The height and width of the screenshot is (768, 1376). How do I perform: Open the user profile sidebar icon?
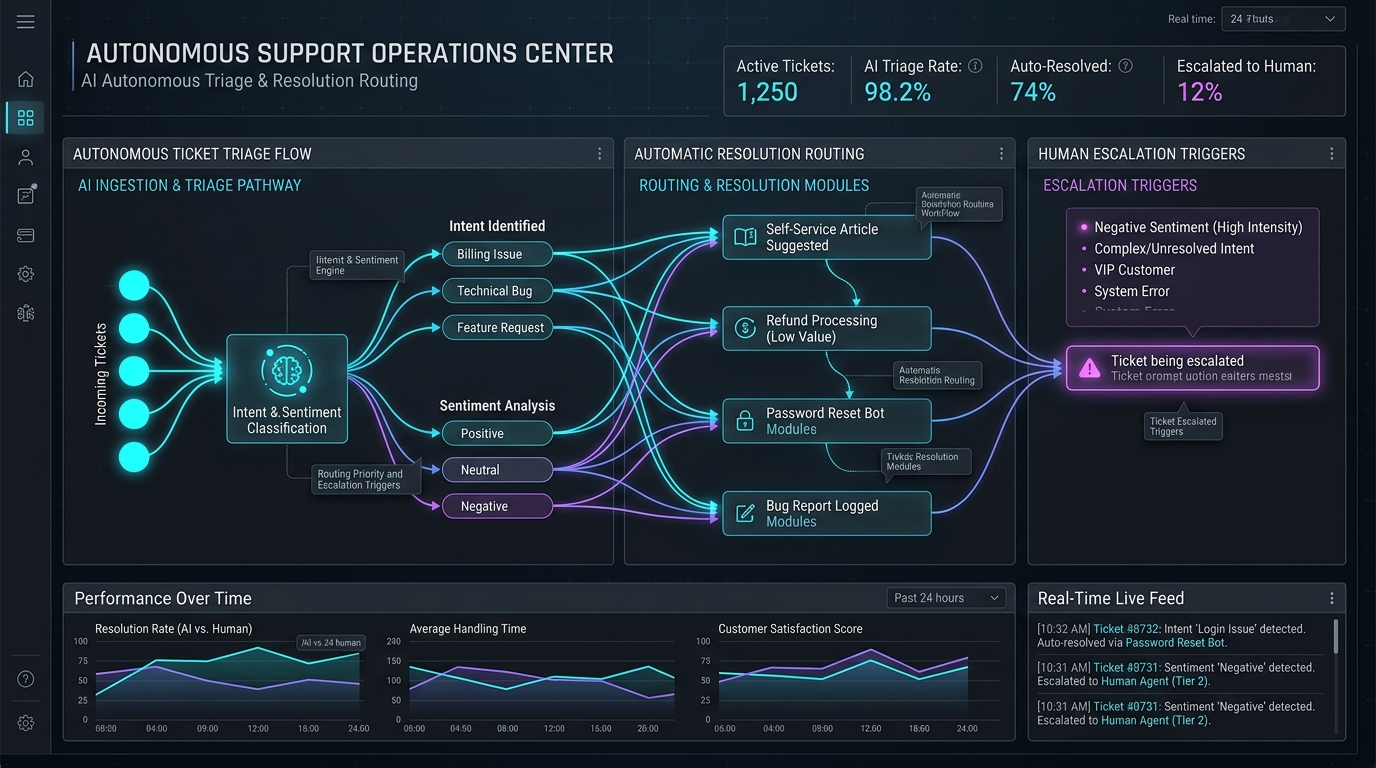click(26, 157)
